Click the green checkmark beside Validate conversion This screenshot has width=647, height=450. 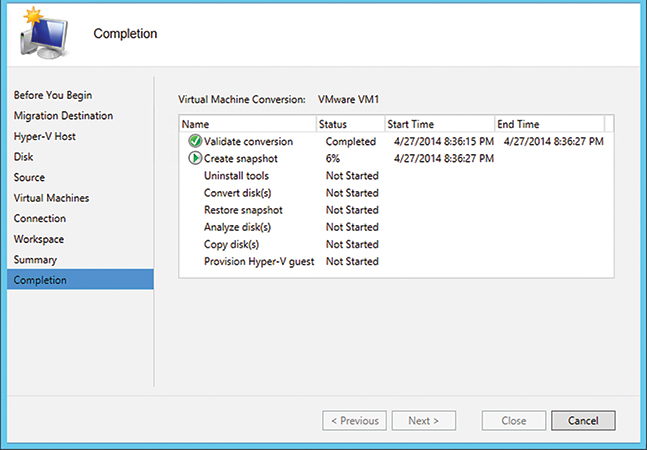(x=195, y=141)
